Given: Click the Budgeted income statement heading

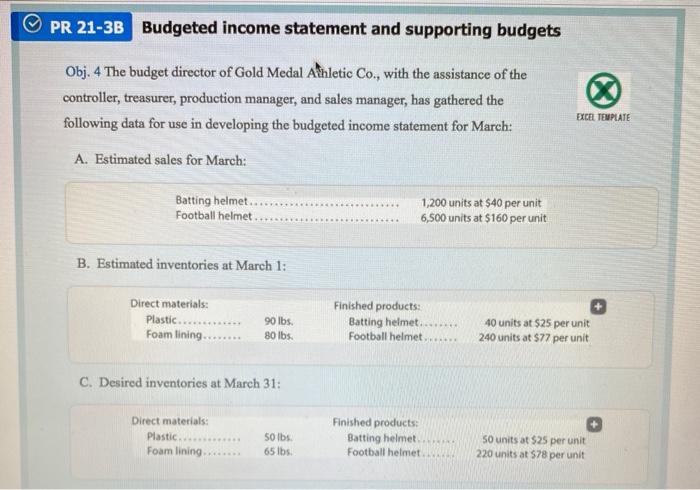Looking at the screenshot, I should [351, 29].
